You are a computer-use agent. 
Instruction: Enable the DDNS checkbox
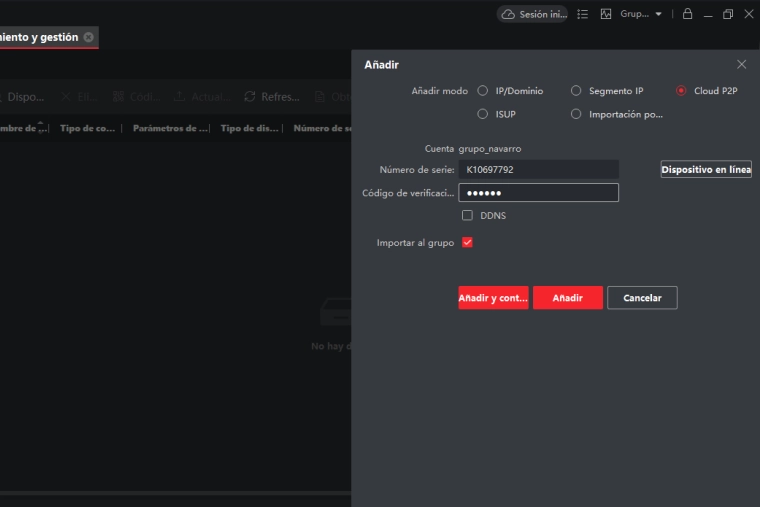point(467,215)
